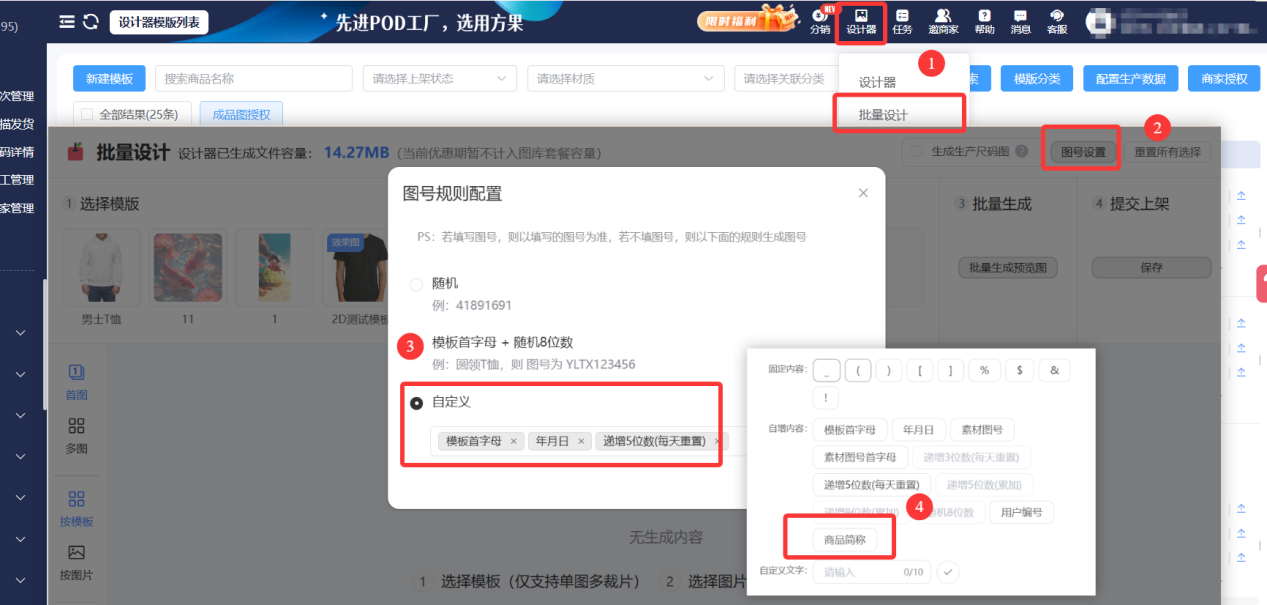Switch to the 成品图授权 tab
This screenshot has height=605, width=1267.
click(x=241, y=115)
